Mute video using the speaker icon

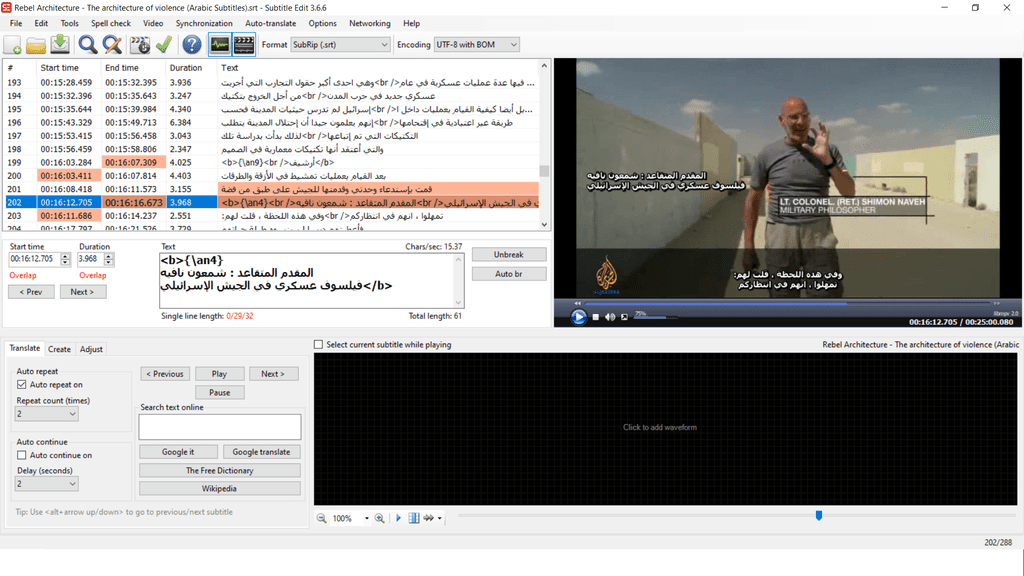pyautogui.click(x=610, y=317)
